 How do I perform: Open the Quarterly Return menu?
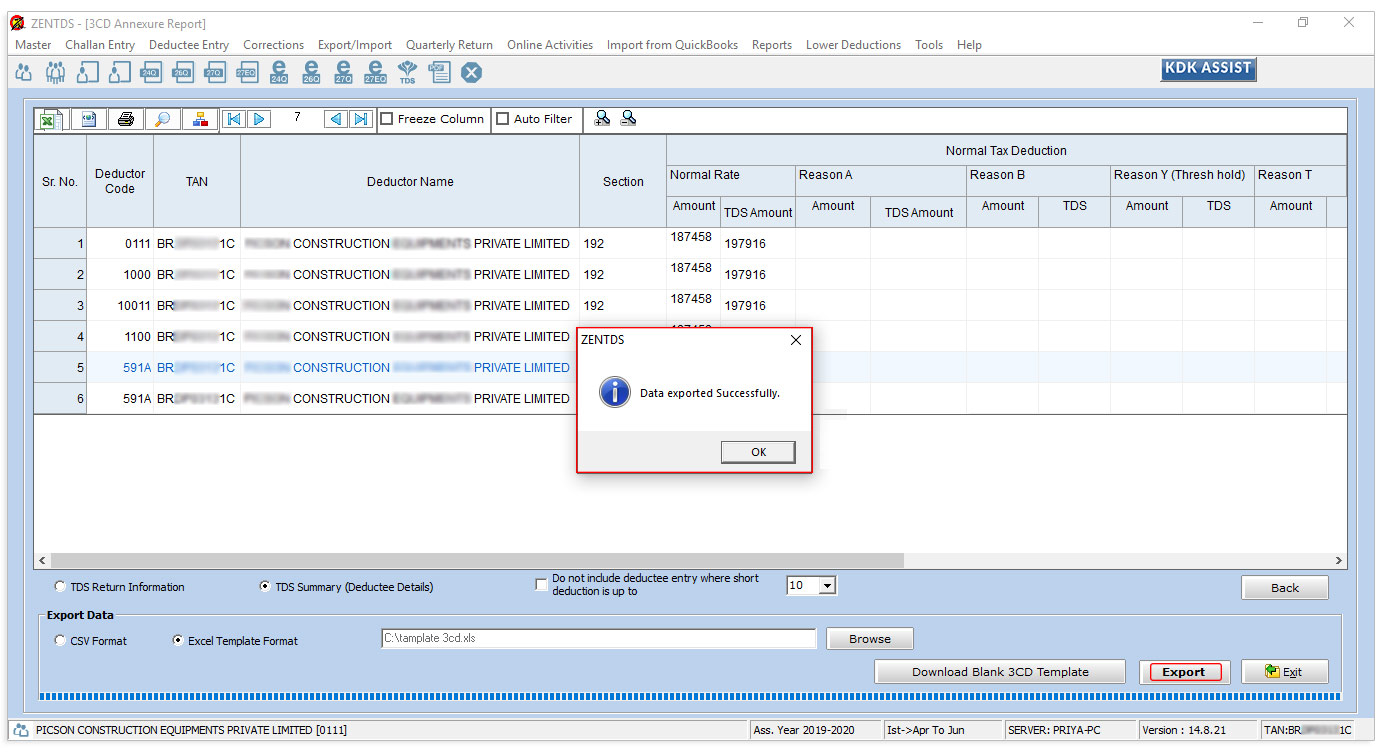pyautogui.click(x=449, y=45)
